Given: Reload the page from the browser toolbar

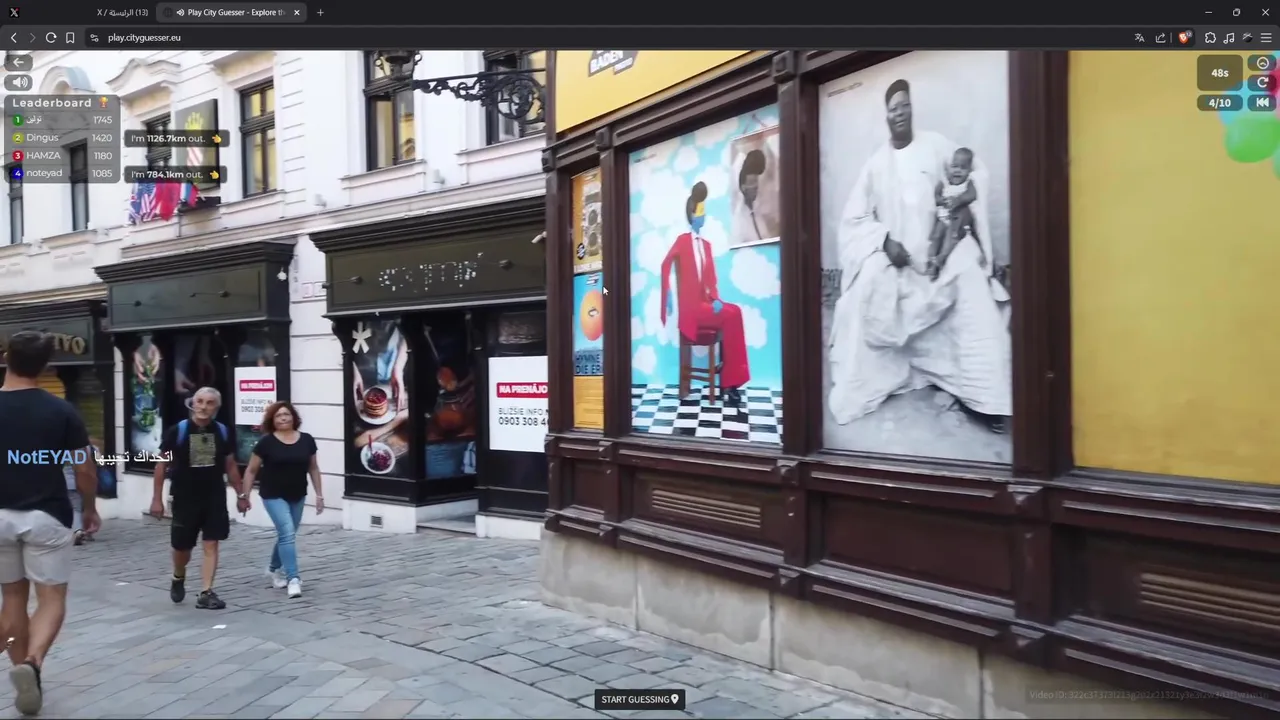Looking at the screenshot, I should (51, 37).
